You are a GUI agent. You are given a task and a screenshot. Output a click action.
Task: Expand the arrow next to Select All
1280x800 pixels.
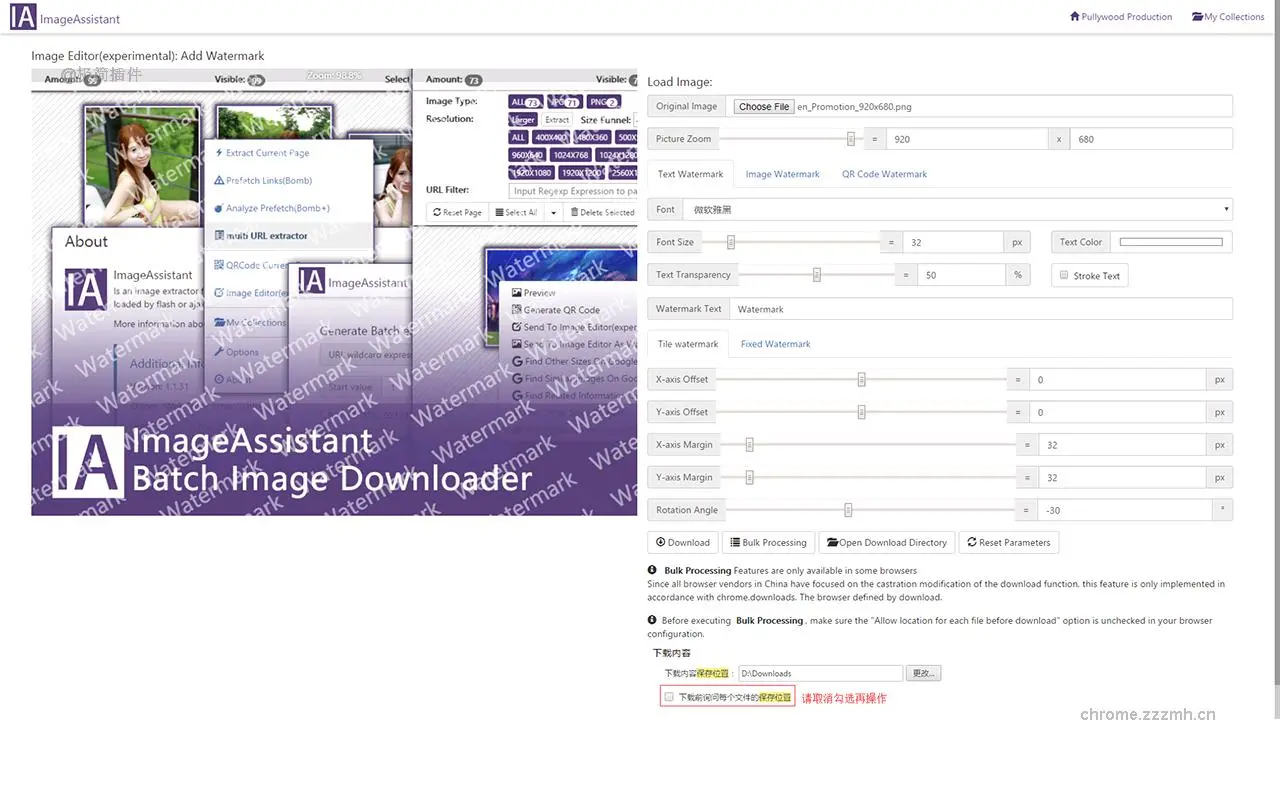[553, 211]
